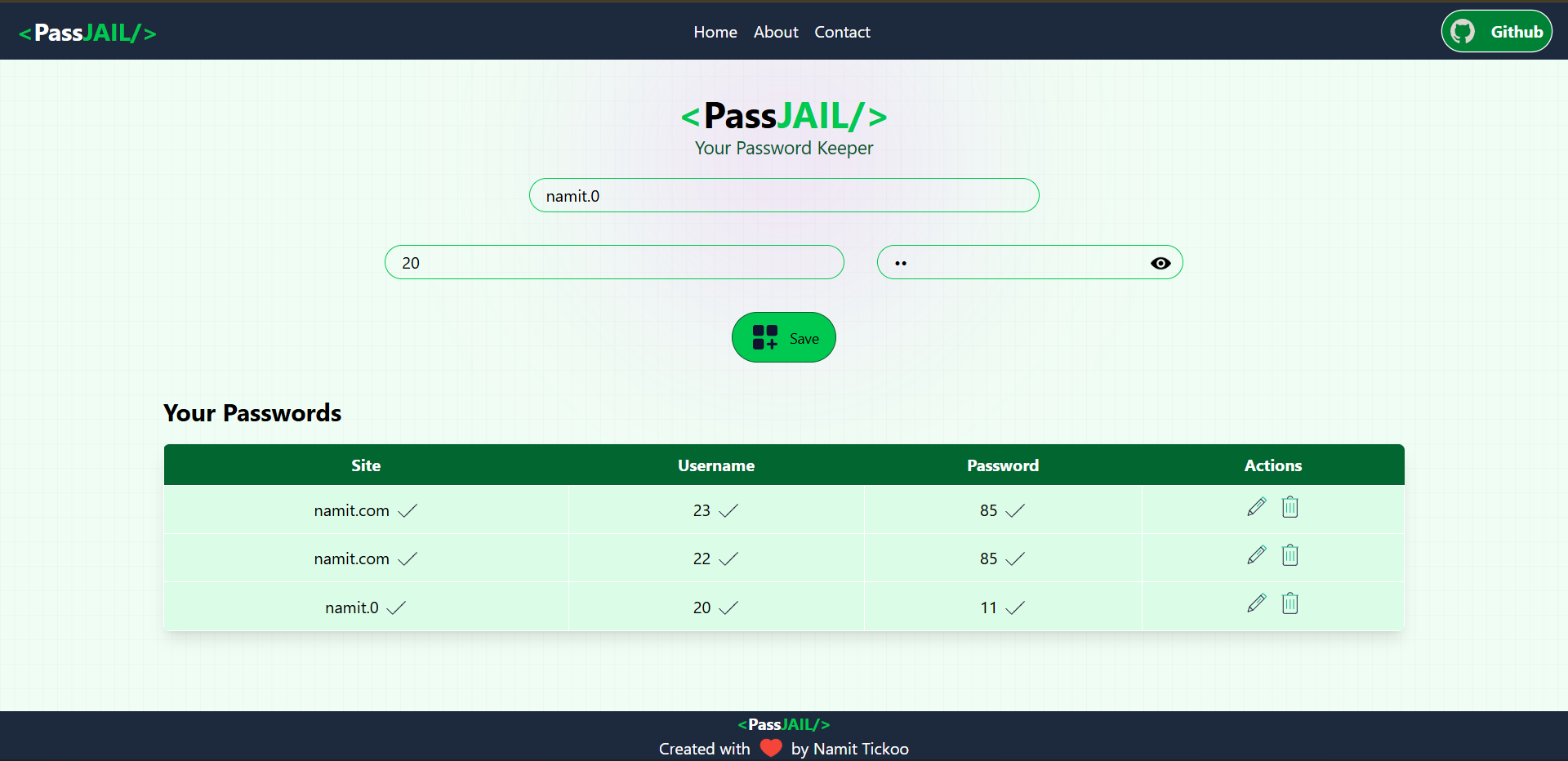1568x761 pixels.
Task: Copy username 20 using the checkmark icon
Action: tap(728, 607)
